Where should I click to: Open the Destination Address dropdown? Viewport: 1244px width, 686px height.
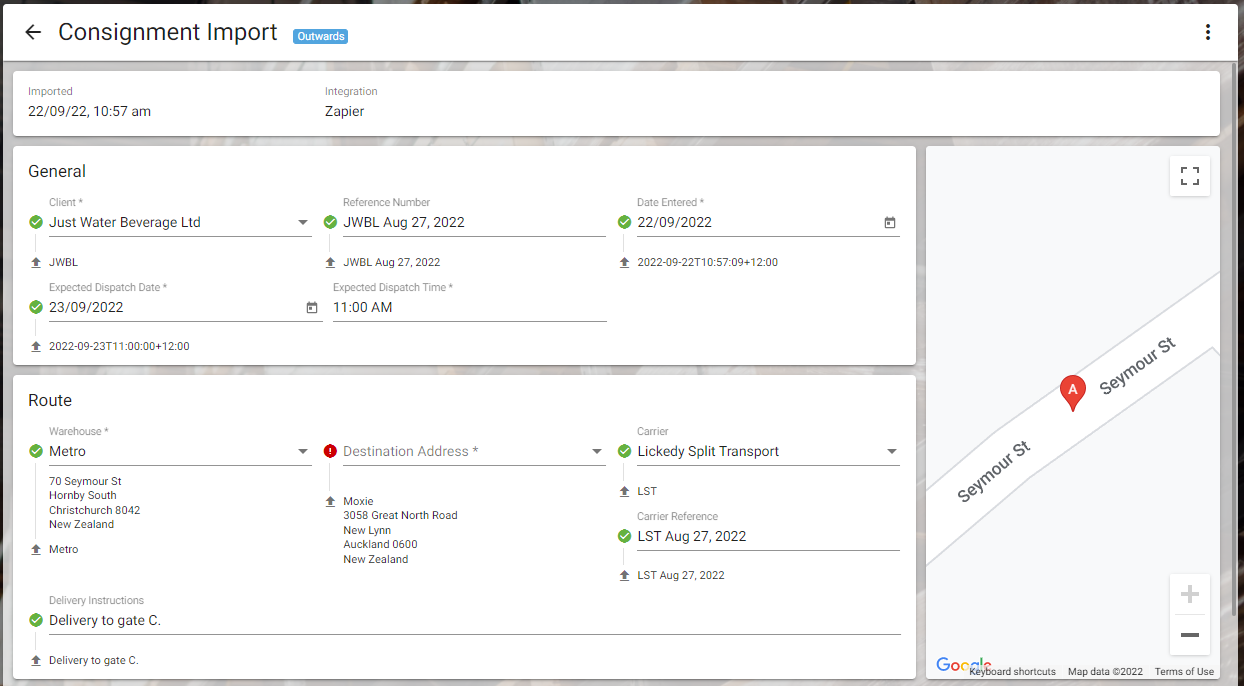(x=597, y=452)
